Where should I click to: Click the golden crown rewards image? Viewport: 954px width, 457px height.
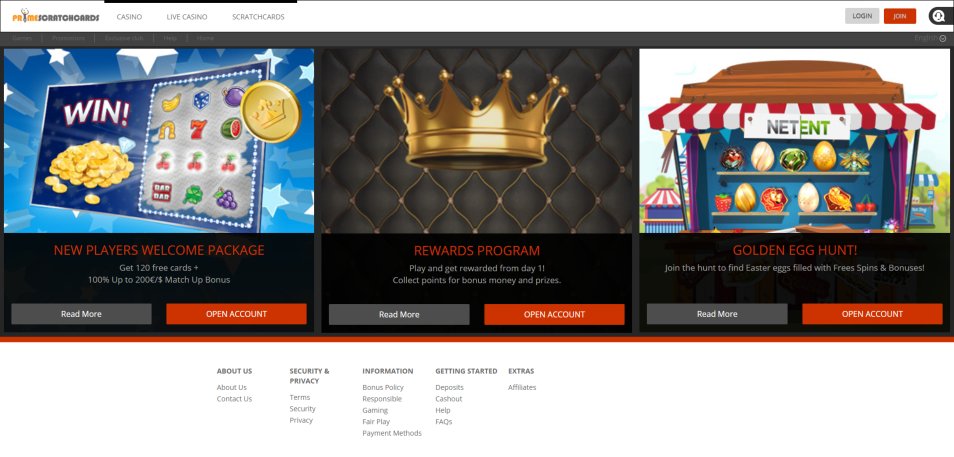pos(476,141)
